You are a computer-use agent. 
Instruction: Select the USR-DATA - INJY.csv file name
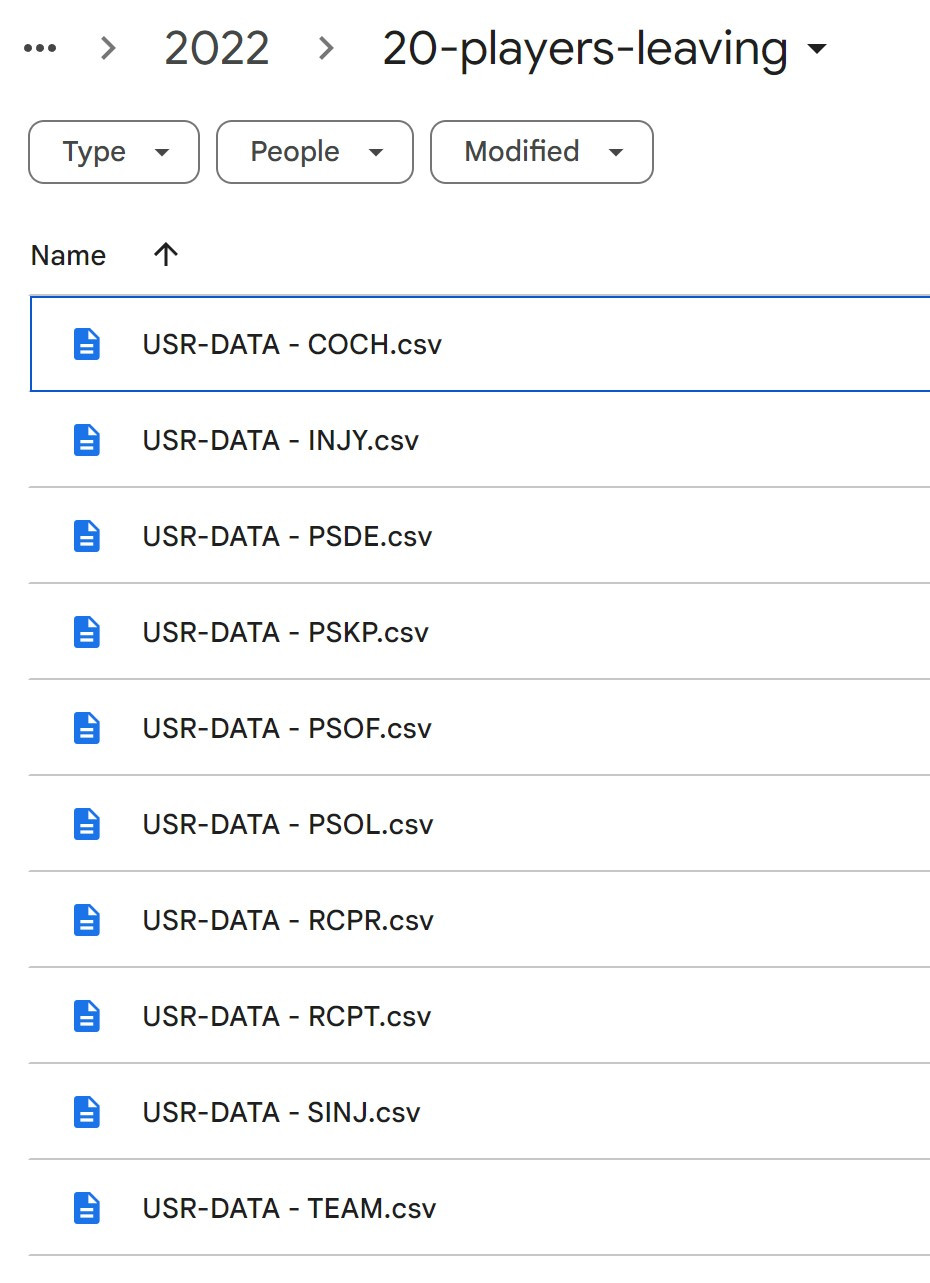point(281,441)
